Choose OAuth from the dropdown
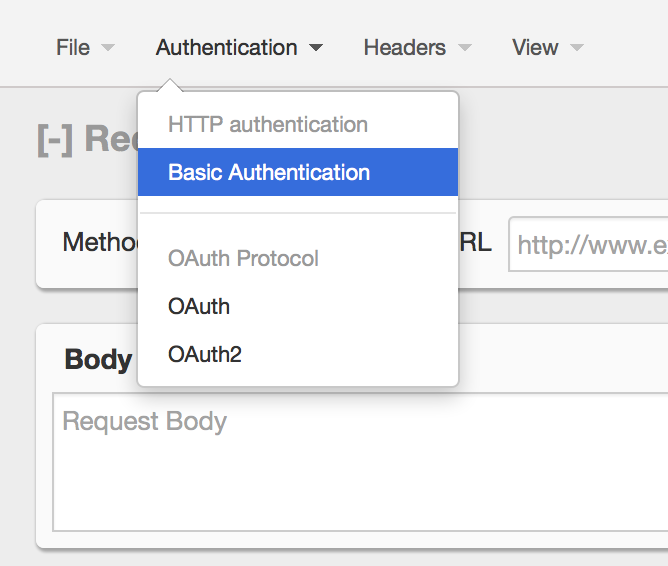Image resolution: width=668 pixels, height=566 pixels. pos(199,306)
